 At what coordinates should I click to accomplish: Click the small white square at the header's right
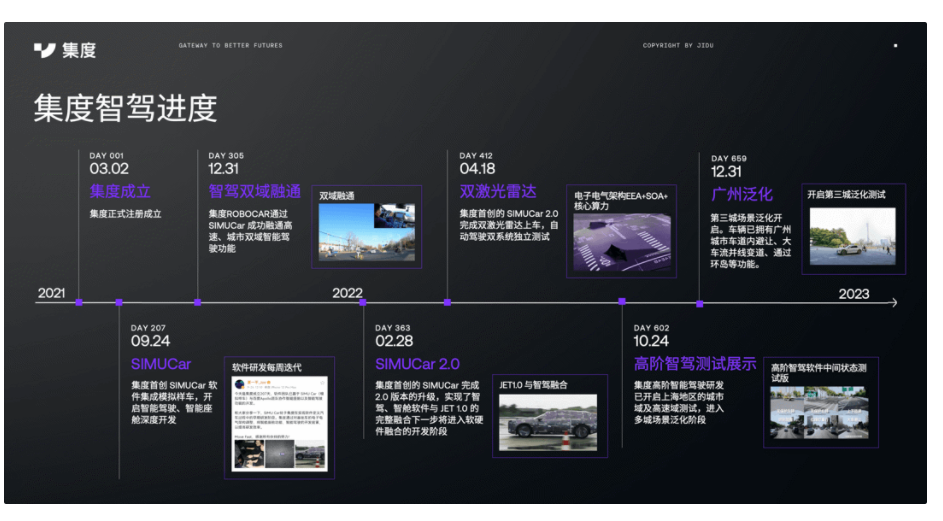[895, 46]
